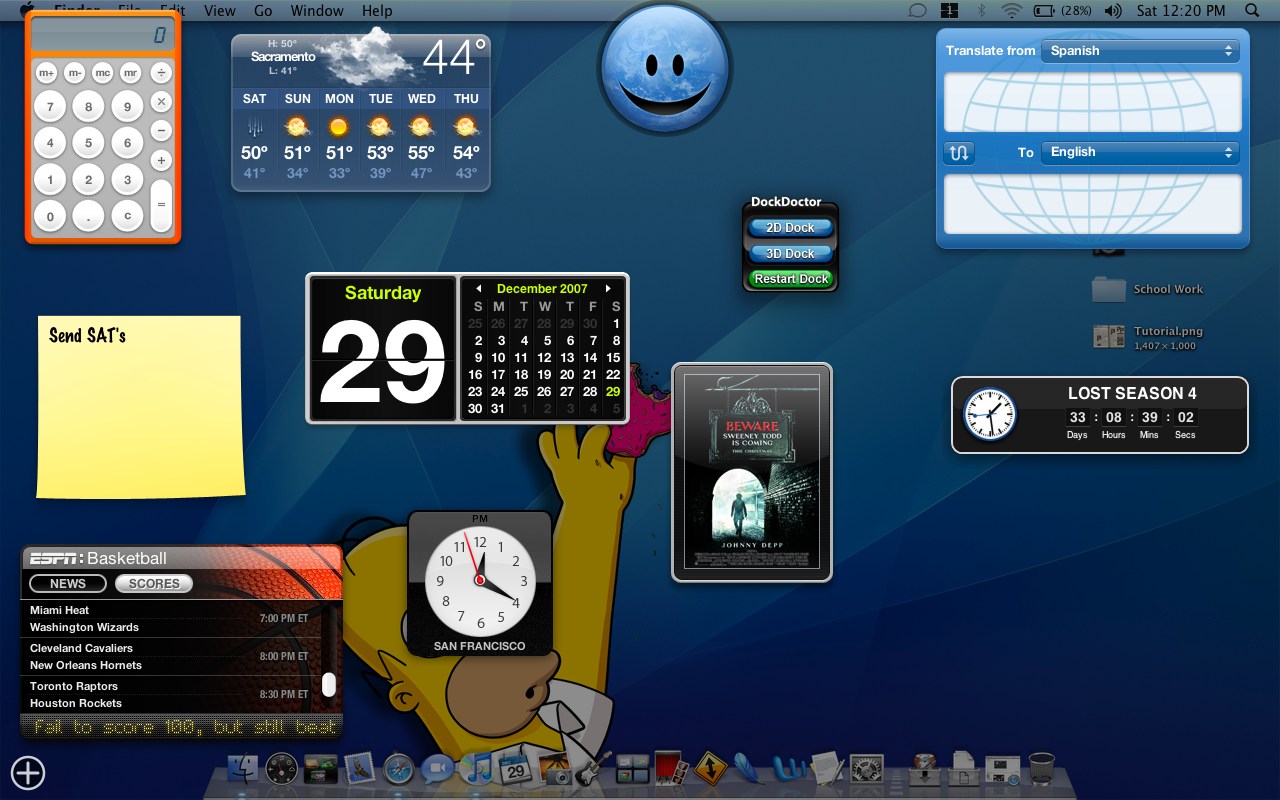Click the LOST SEASON 4 countdown widget

click(1100, 415)
